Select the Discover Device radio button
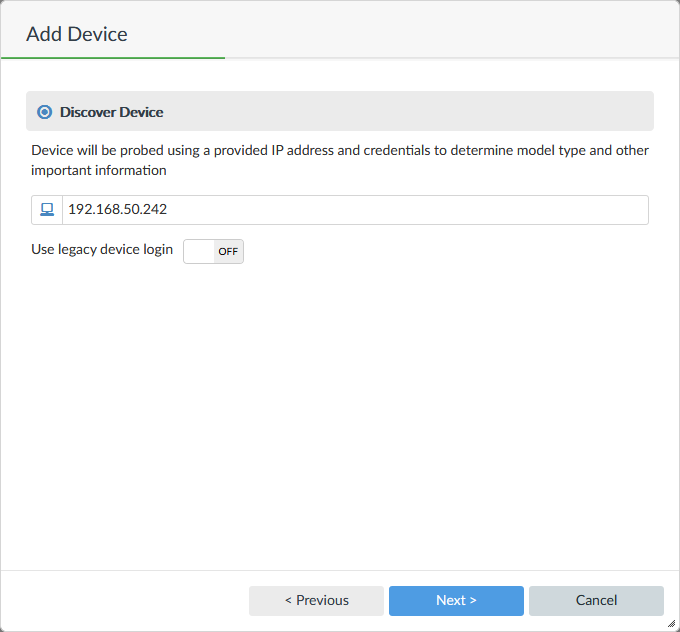This screenshot has width=680, height=632. pos(44,112)
